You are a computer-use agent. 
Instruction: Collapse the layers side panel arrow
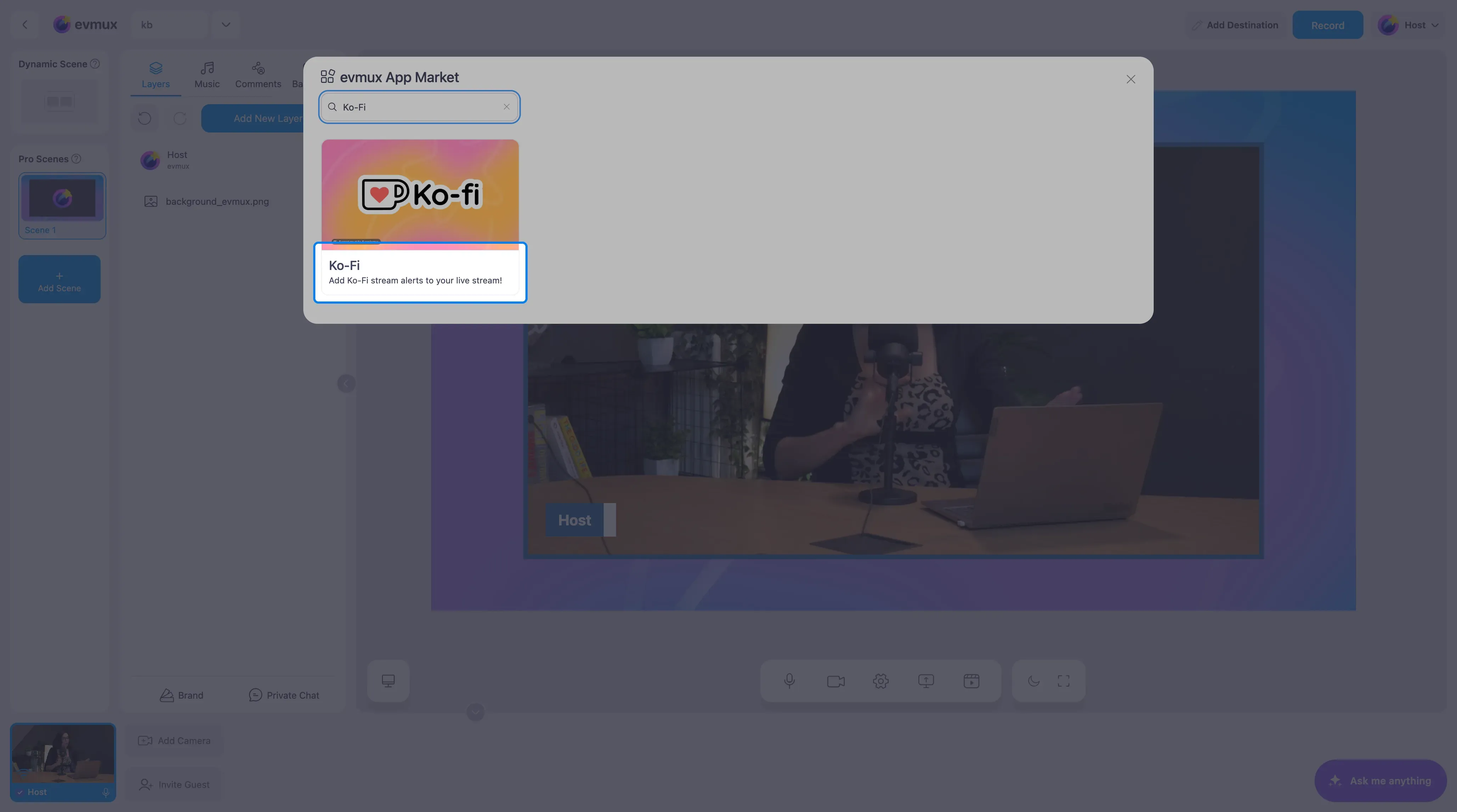tap(346, 383)
